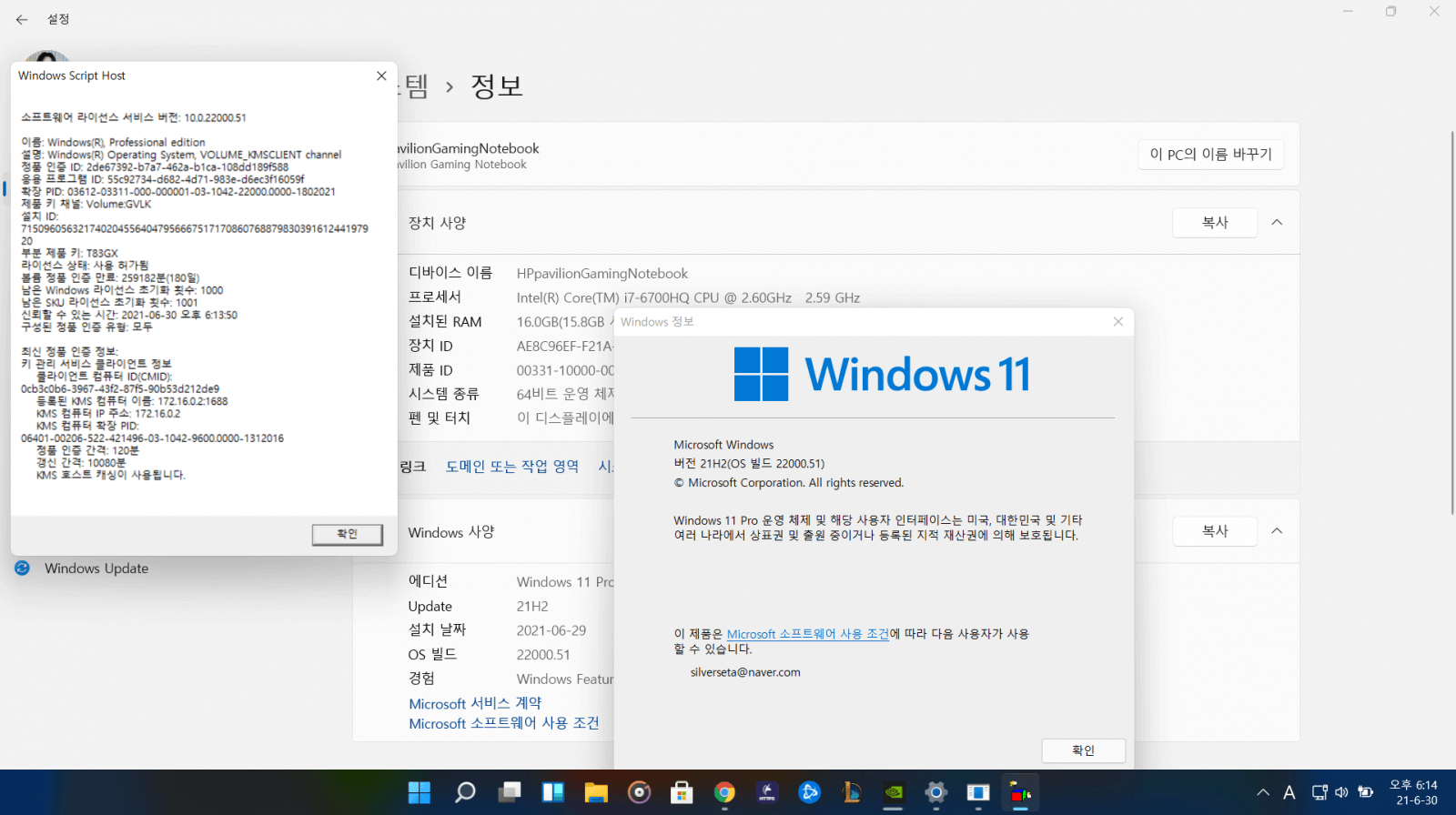The image size is (1456, 815).
Task: Select the Intel Core i7-6700HQ processor text
Action: pos(688,297)
